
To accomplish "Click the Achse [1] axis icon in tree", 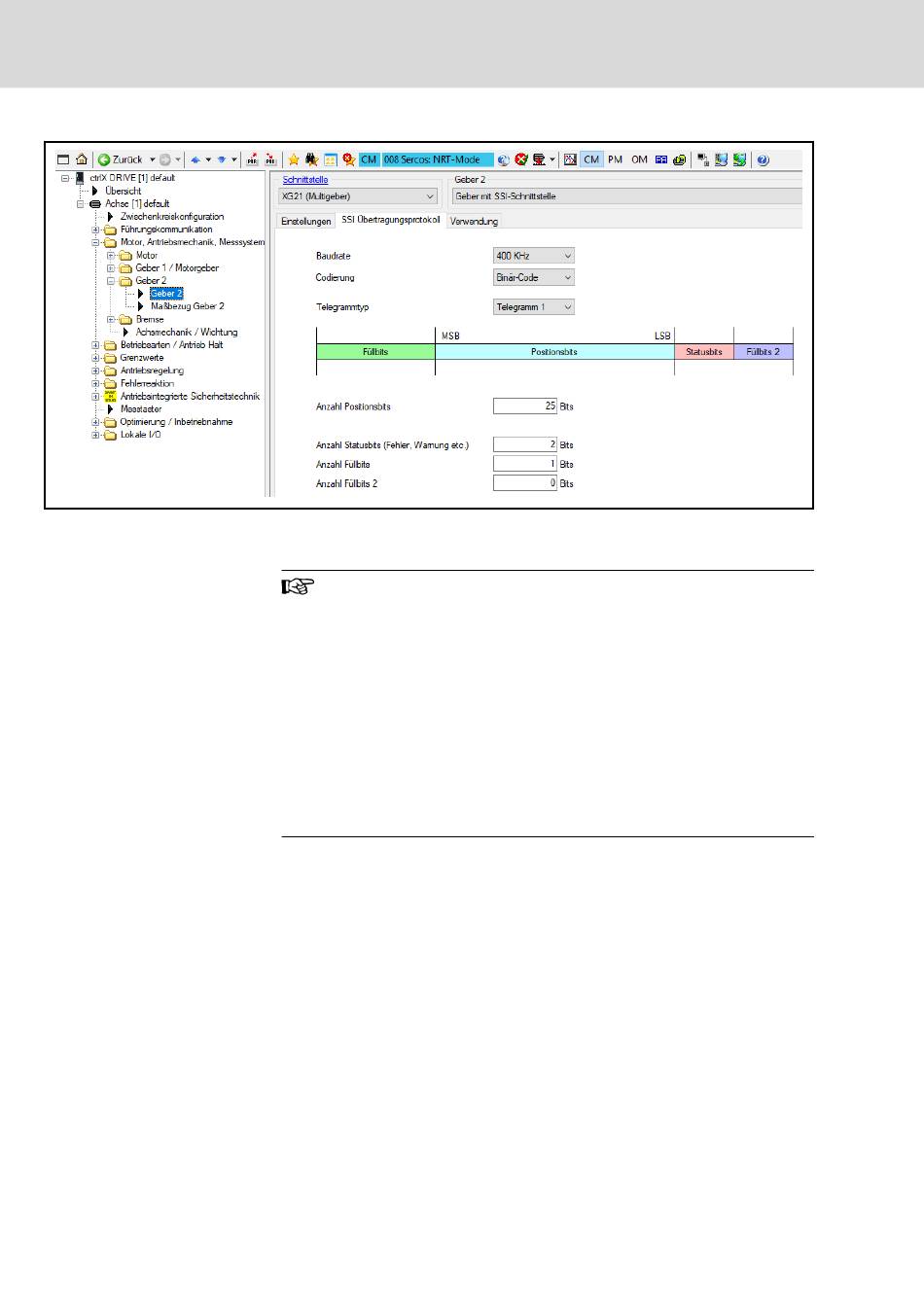I will (95, 204).
